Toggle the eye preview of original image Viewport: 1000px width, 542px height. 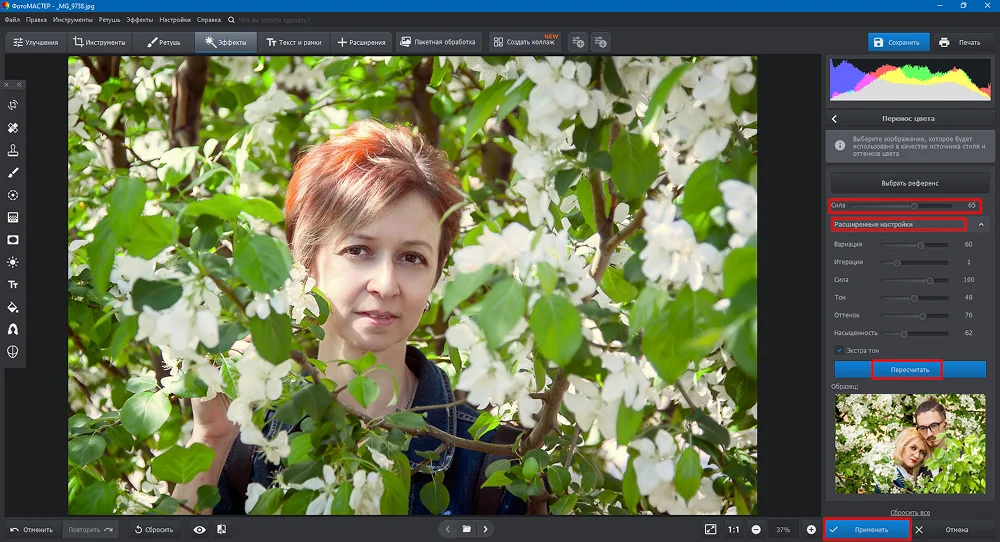(x=200, y=529)
